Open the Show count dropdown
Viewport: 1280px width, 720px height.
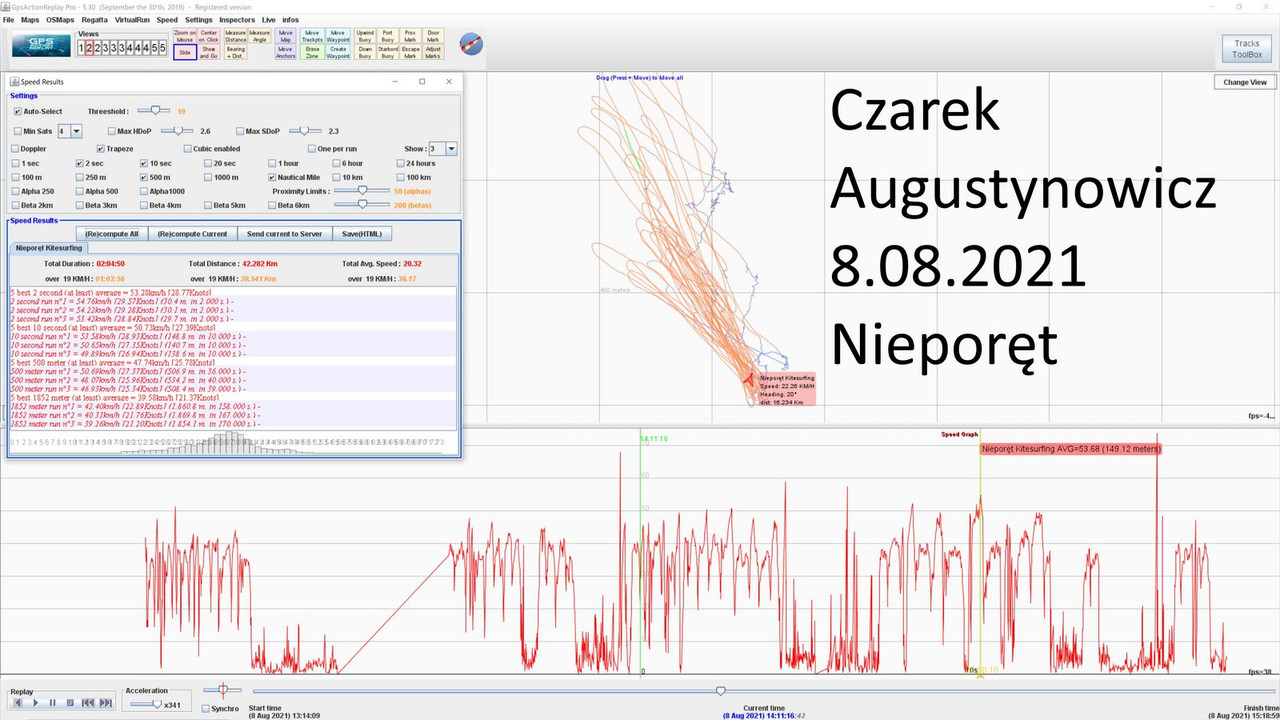[451, 148]
